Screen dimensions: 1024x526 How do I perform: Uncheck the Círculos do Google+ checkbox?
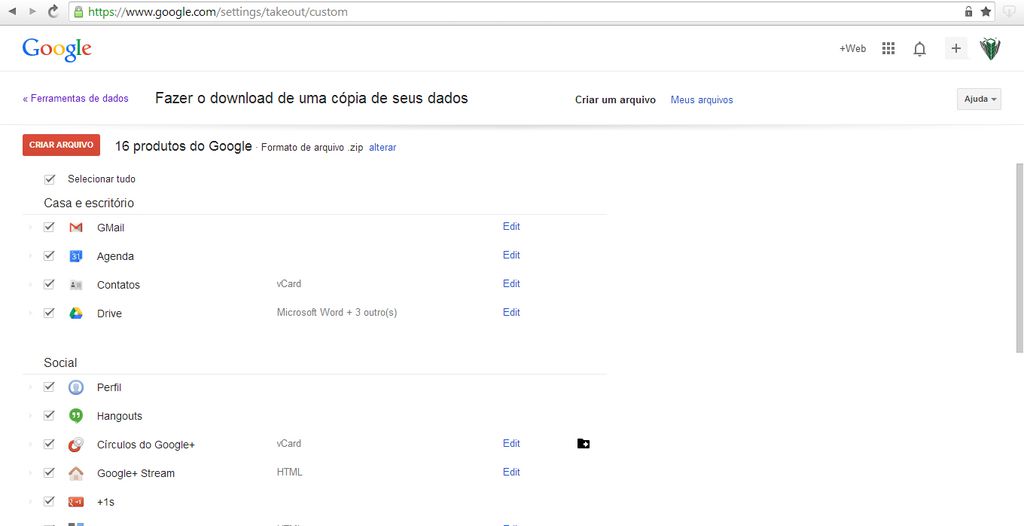[49, 444]
